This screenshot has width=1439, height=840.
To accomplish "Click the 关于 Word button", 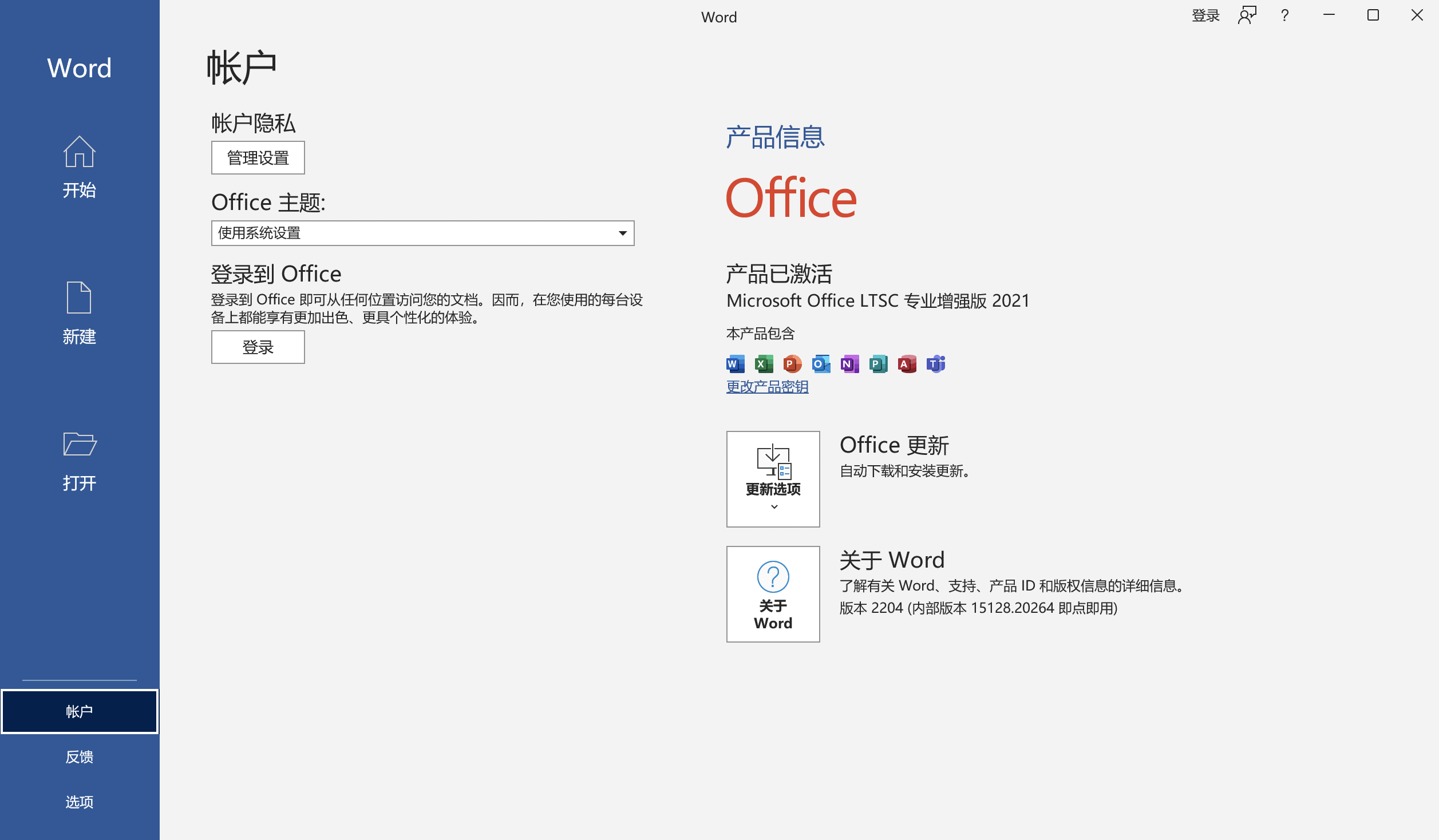I will click(x=773, y=594).
